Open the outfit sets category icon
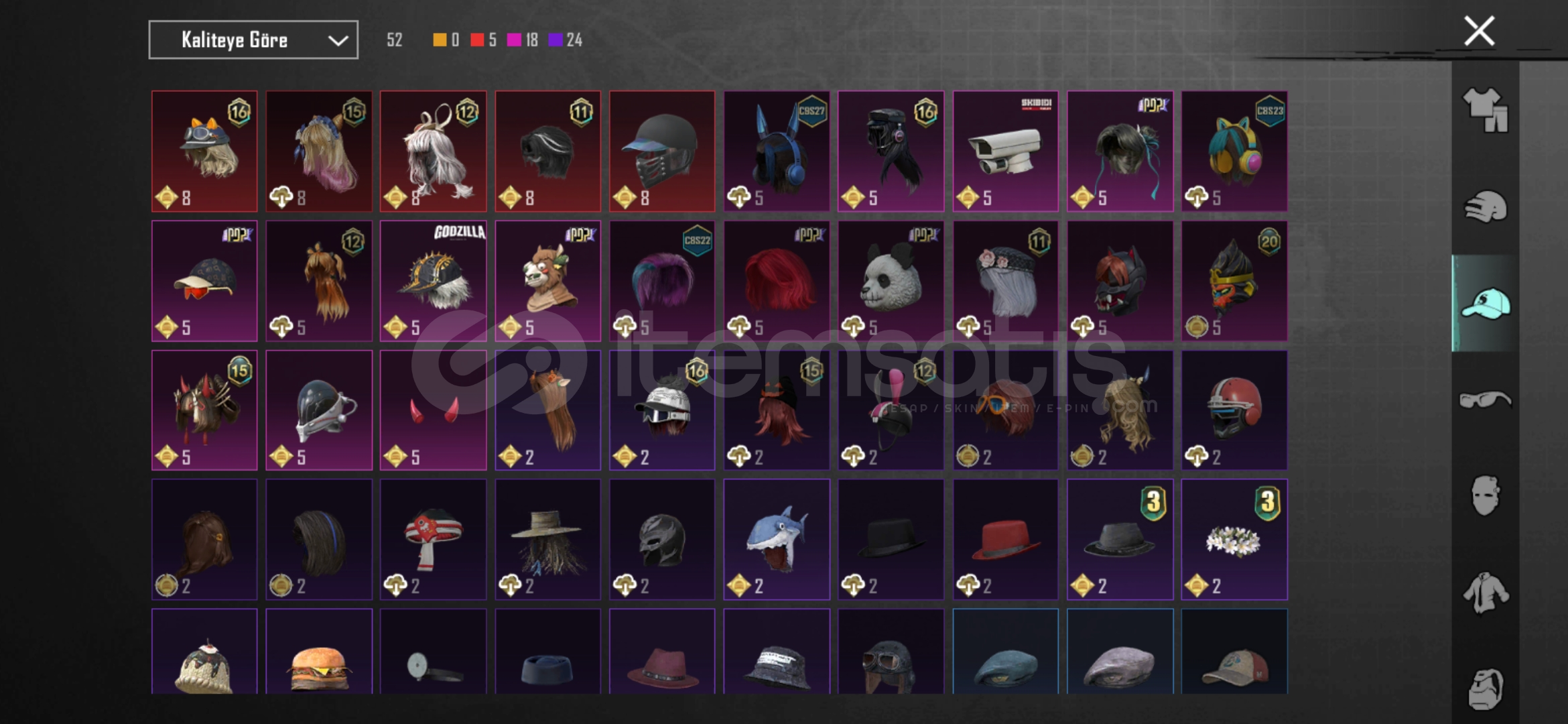 tap(1485, 110)
